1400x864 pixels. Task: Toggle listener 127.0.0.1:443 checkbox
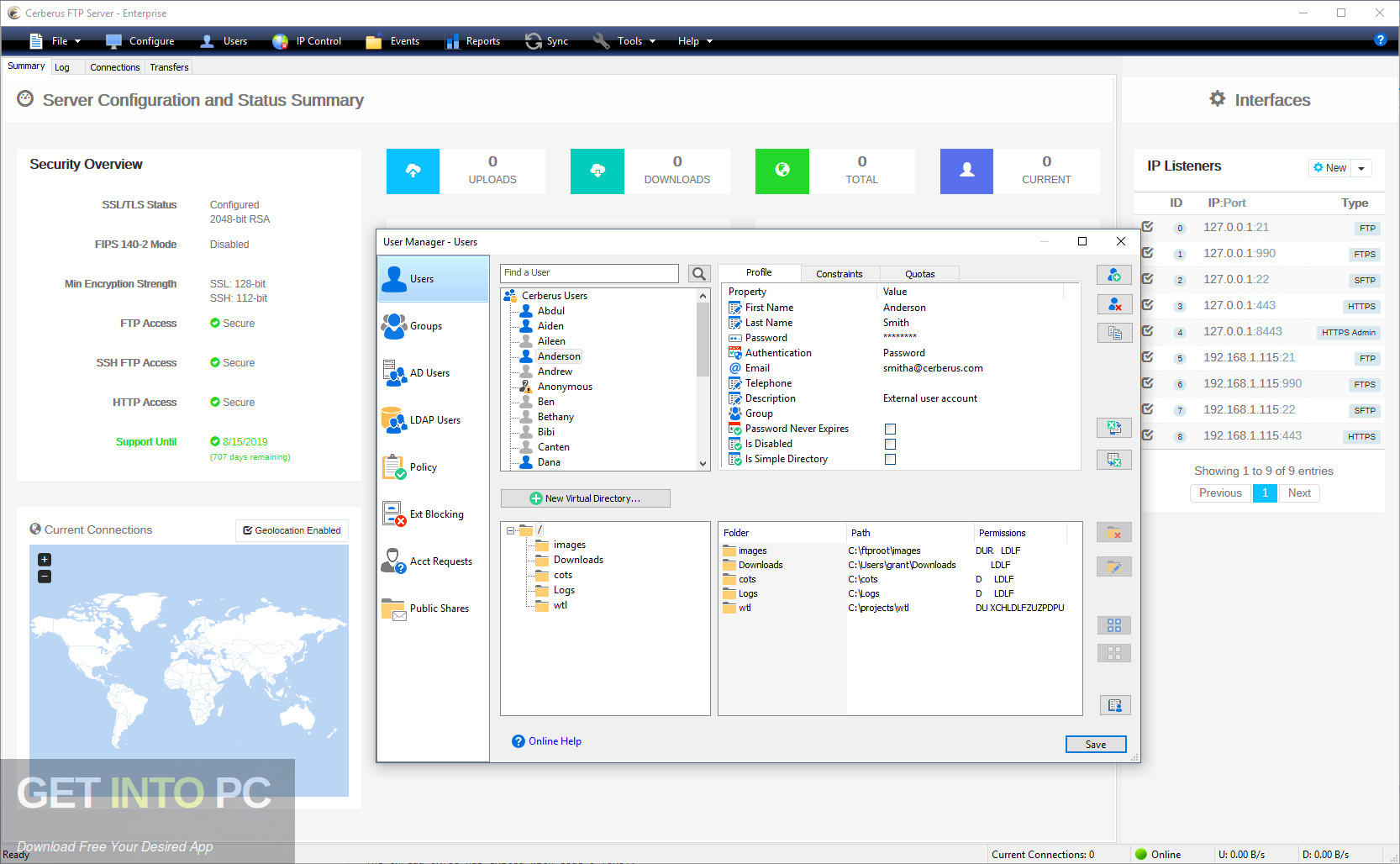pos(1147,305)
